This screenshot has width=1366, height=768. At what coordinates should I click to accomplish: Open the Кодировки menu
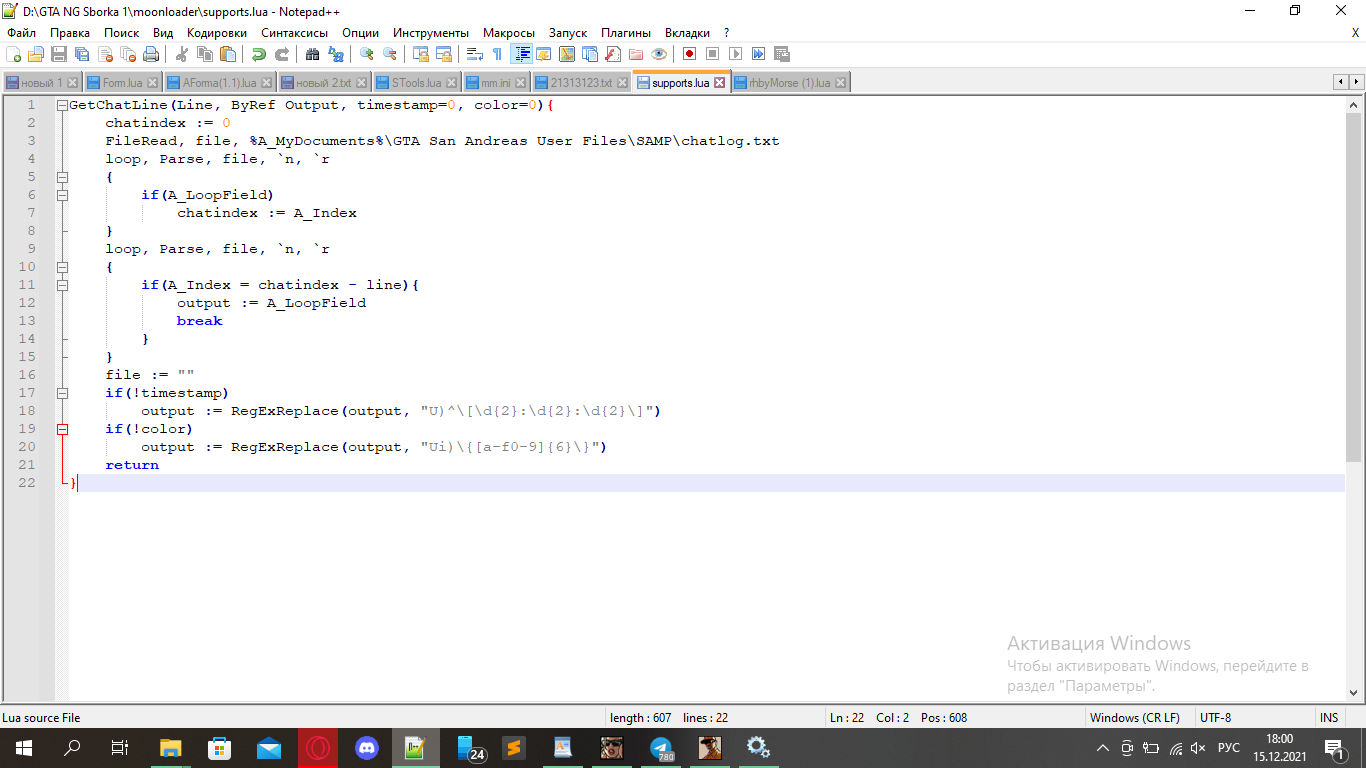pyautogui.click(x=216, y=33)
